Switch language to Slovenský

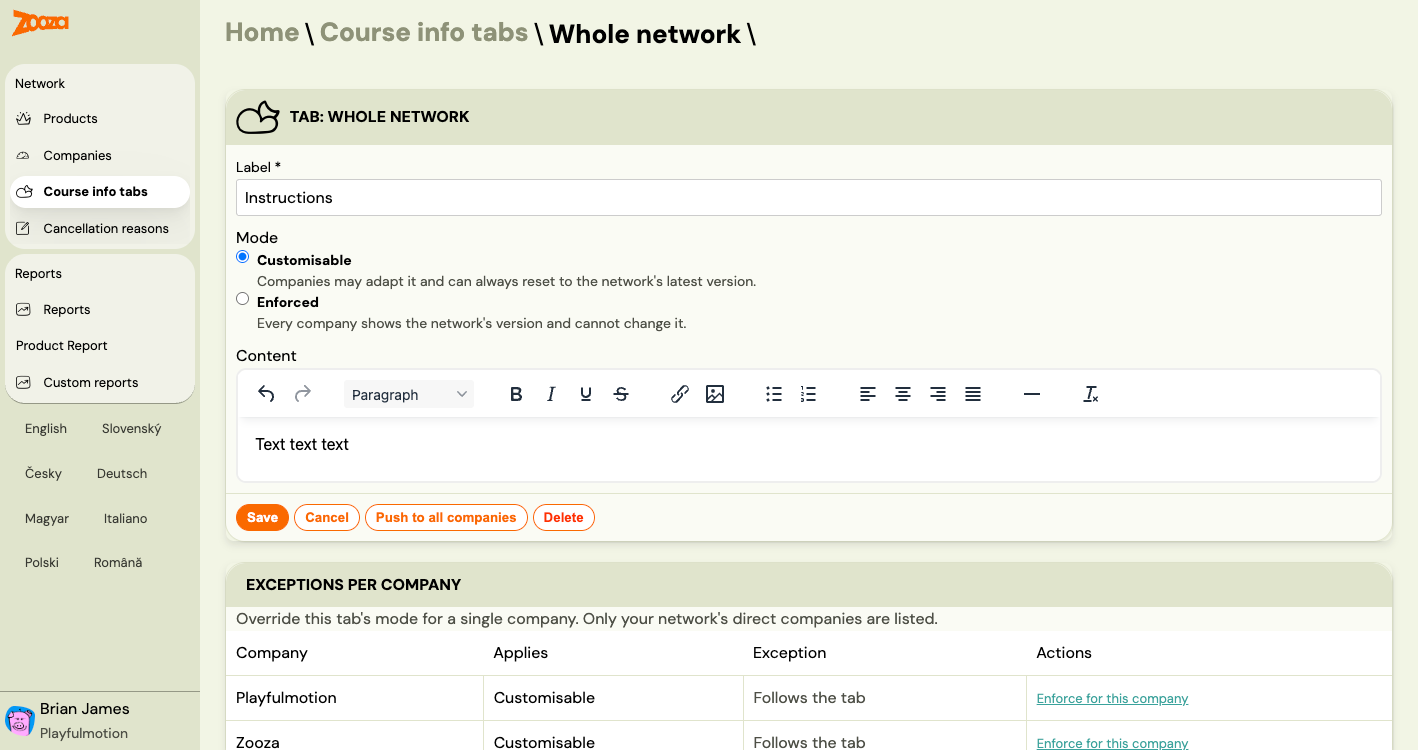tap(131, 429)
